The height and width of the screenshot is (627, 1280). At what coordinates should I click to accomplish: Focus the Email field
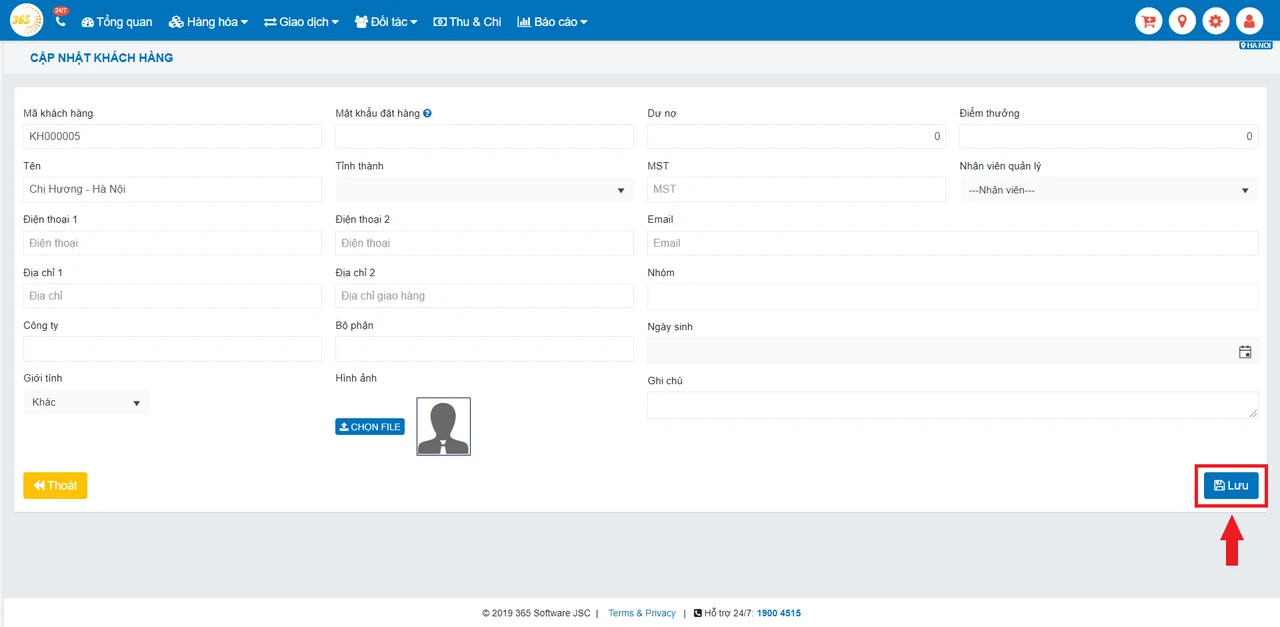pos(952,243)
